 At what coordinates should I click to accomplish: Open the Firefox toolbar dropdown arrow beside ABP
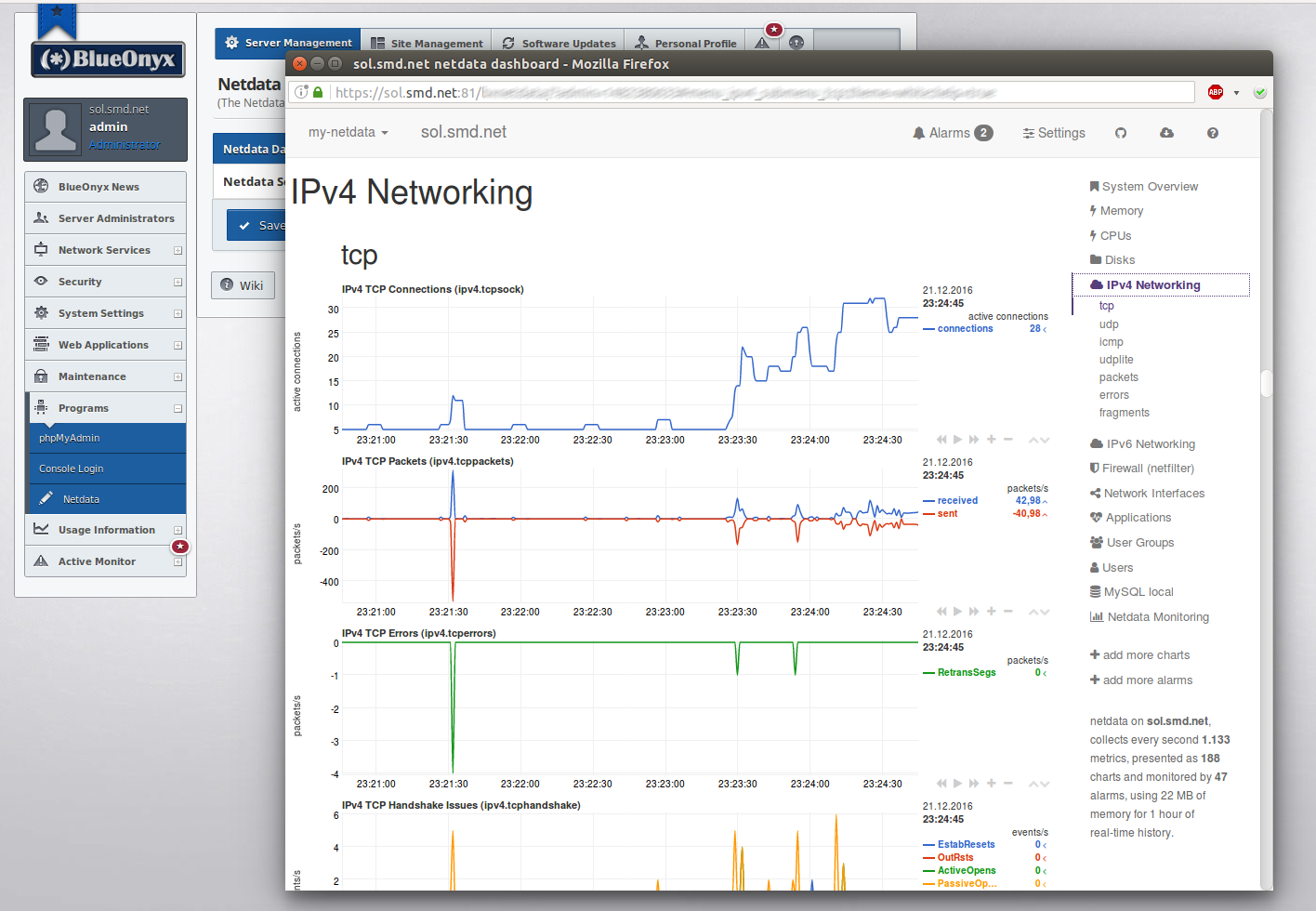click(1236, 93)
